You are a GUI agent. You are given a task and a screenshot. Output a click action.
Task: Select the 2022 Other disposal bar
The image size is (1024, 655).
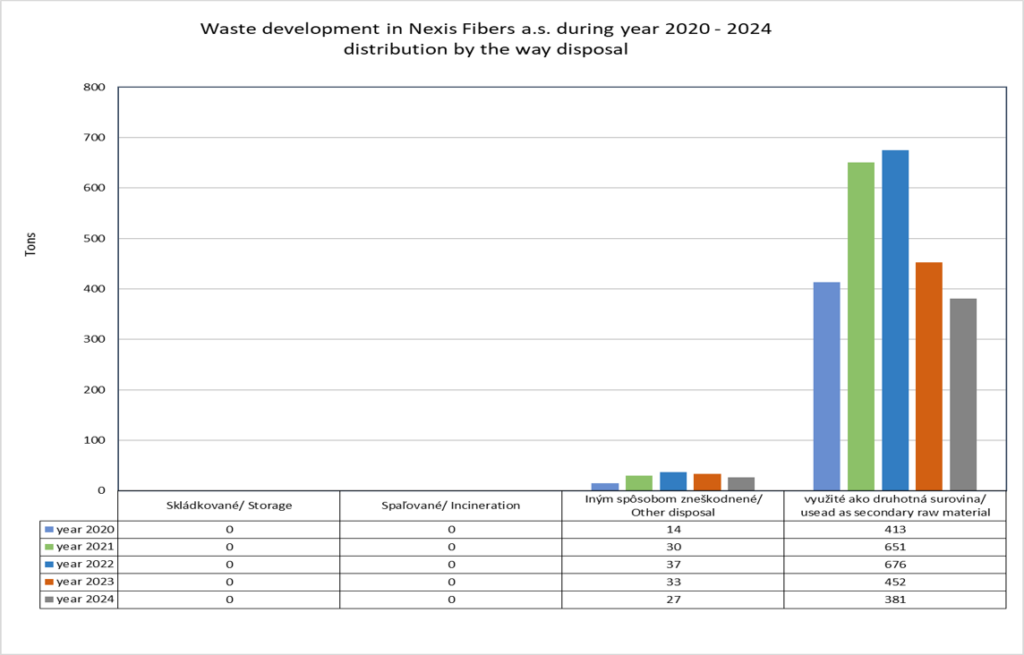(x=673, y=481)
